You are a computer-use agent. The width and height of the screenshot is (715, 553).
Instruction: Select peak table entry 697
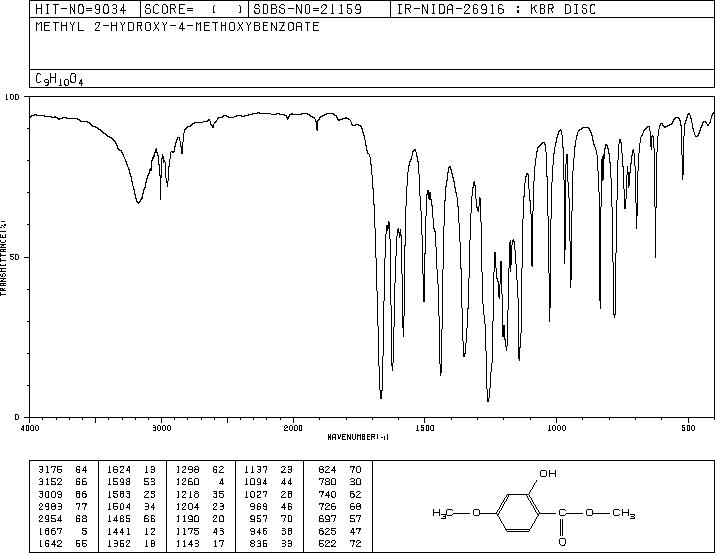click(x=327, y=519)
